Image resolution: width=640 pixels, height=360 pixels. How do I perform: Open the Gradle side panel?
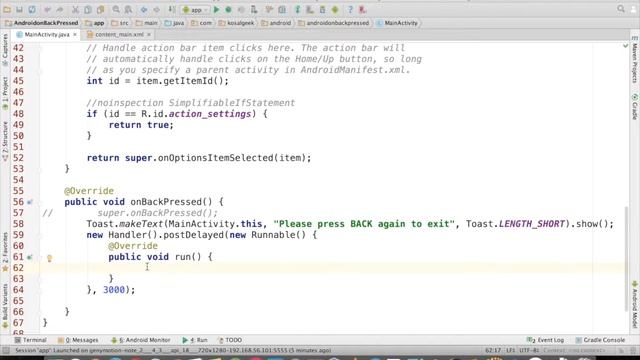coord(635,107)
